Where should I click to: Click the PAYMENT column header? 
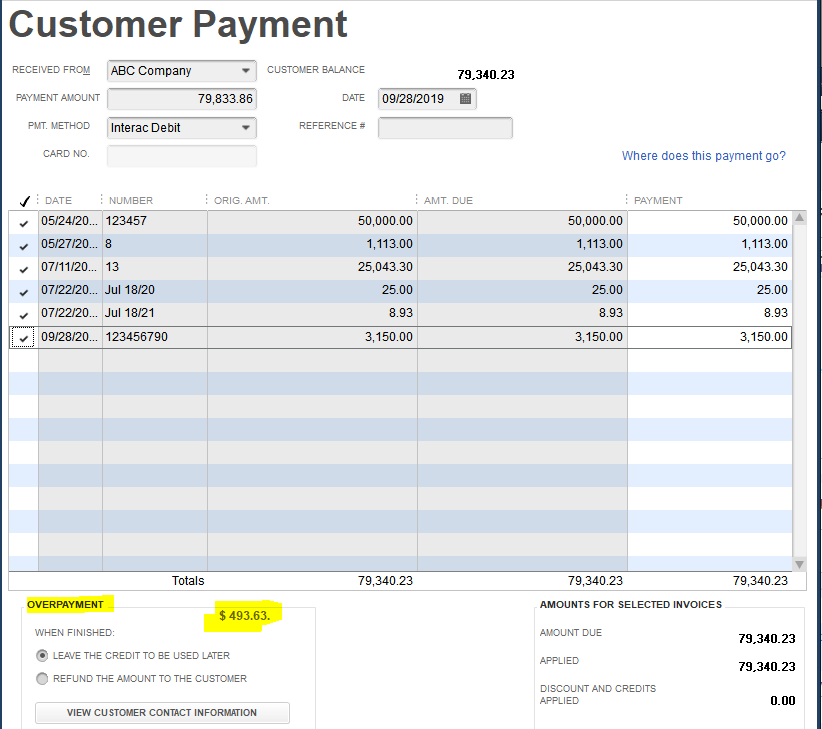tap(658, 201)
